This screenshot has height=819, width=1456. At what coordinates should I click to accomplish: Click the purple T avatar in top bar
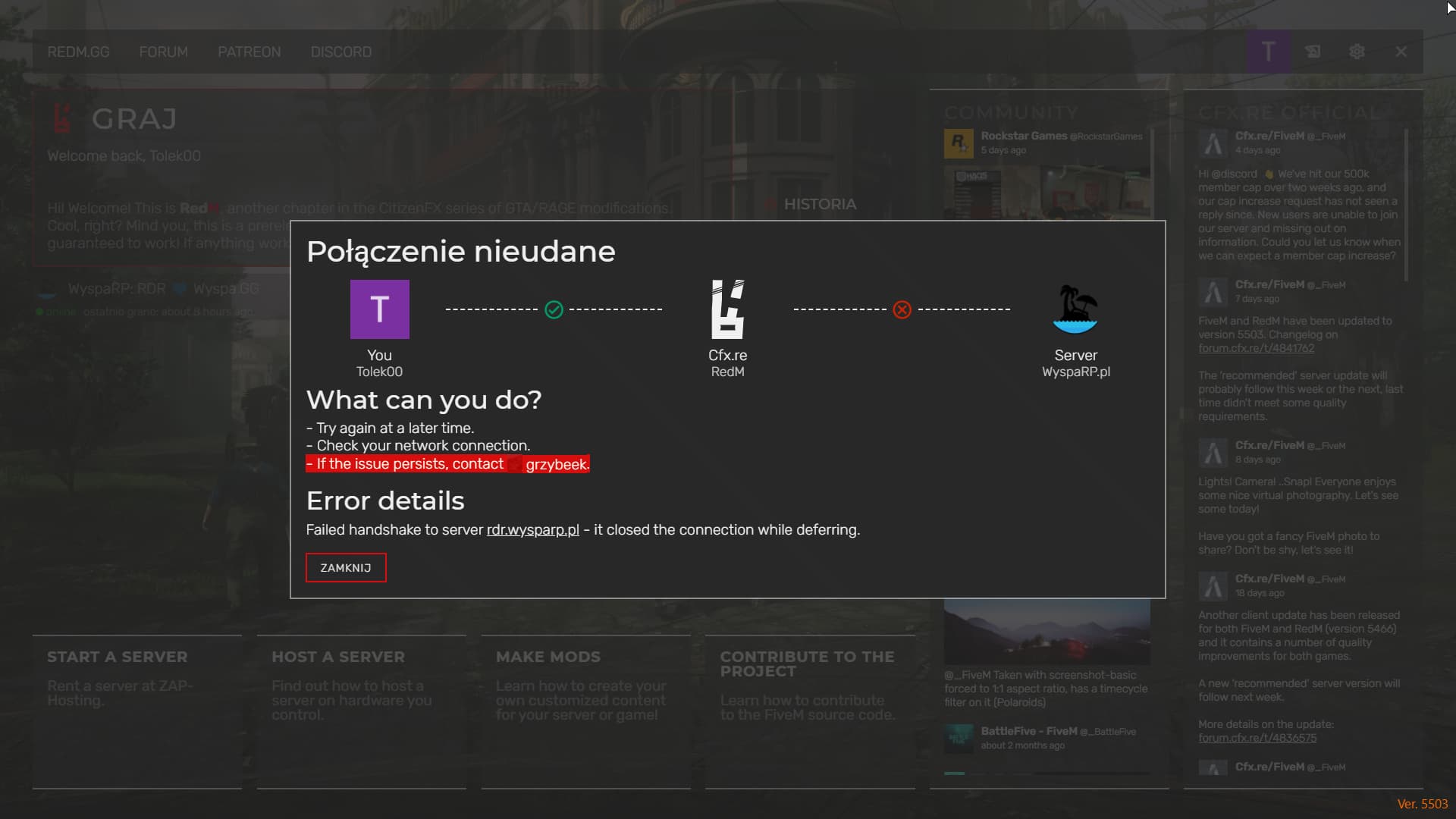1268,52
